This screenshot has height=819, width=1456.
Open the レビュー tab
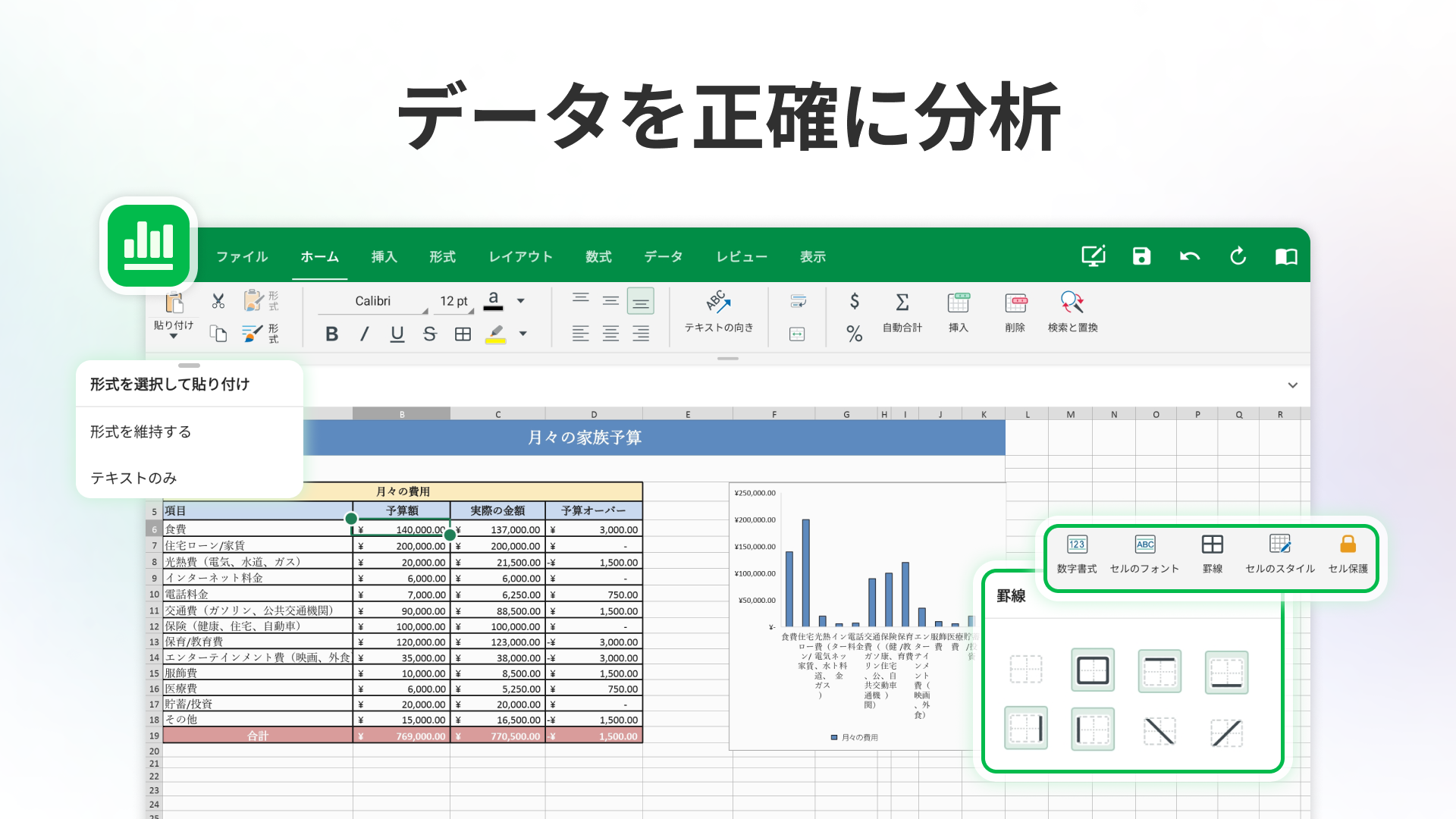point(742,256)
